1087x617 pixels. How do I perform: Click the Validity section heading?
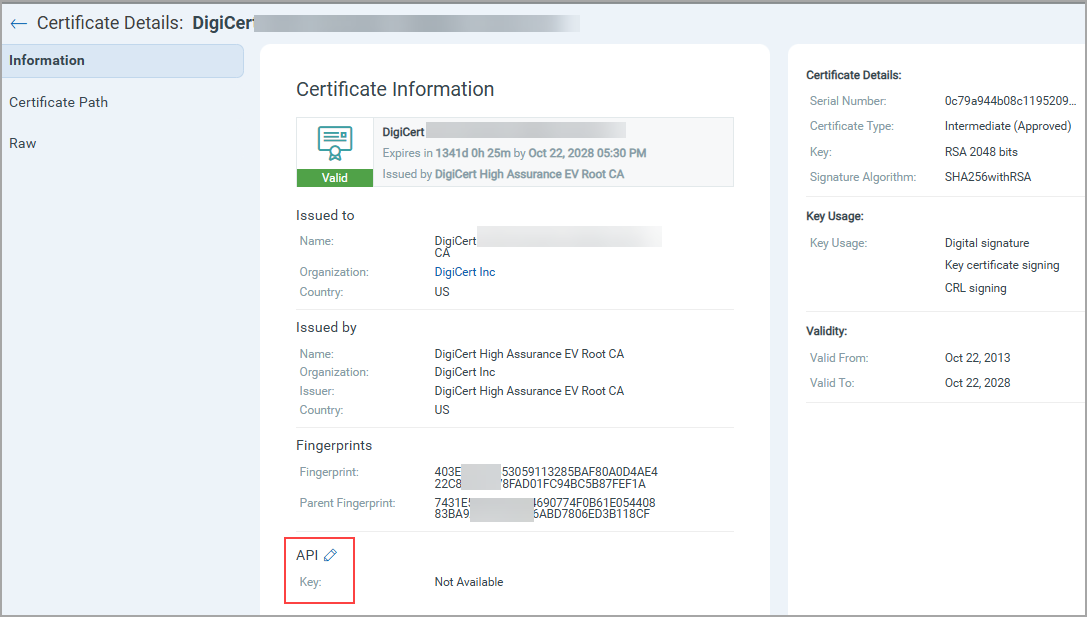click(x=826, y=331)
